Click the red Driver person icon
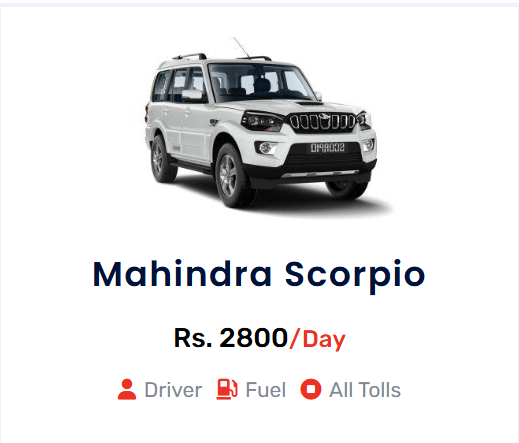Image resolution: width=519 pixels, height=443 pixels. coord(127,389)
